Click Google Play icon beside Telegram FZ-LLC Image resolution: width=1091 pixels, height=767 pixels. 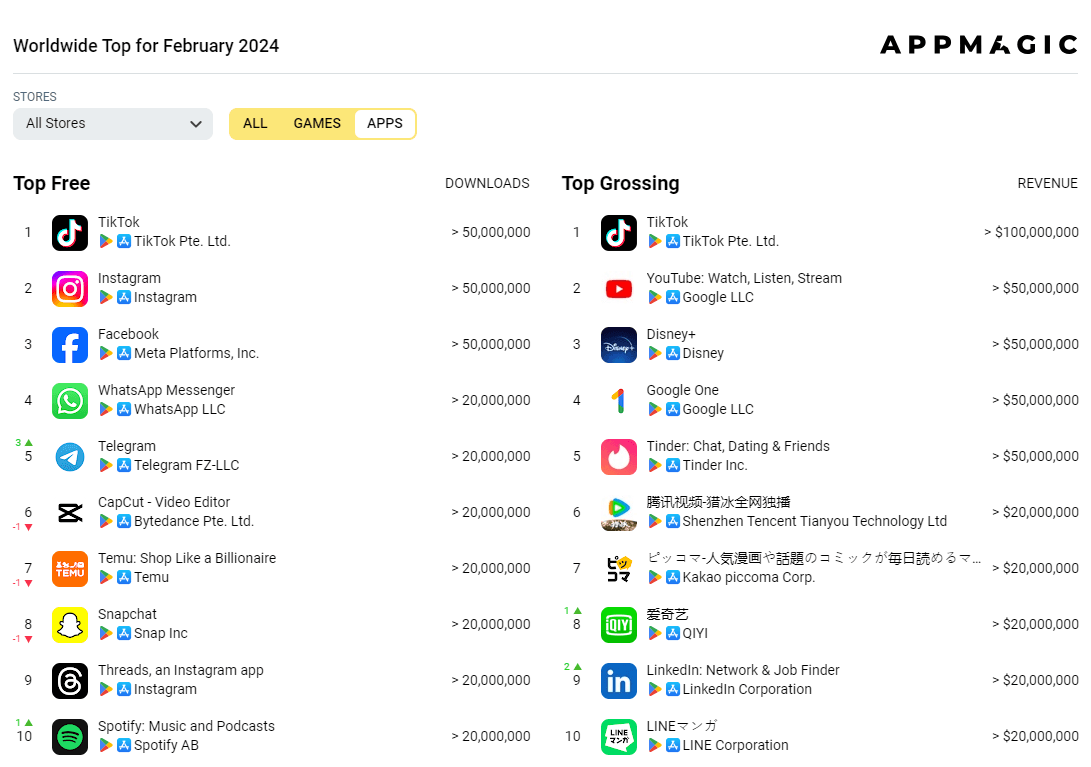[106, 465]
